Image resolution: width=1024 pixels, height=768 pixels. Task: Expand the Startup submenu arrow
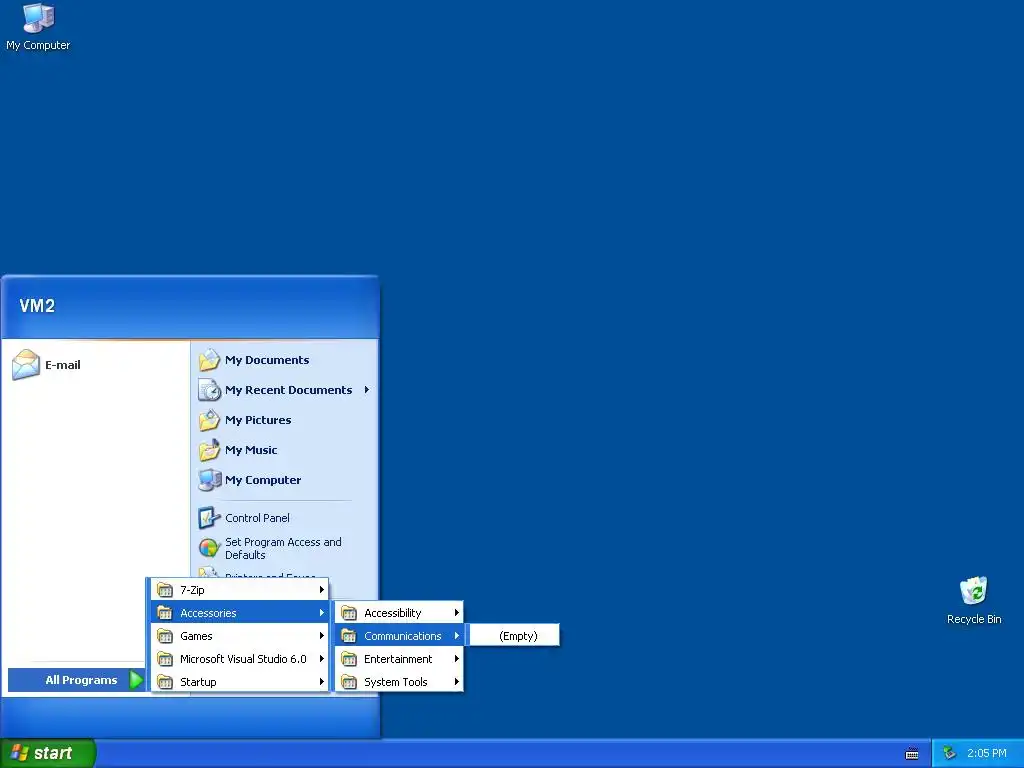(x=321, y=682)
